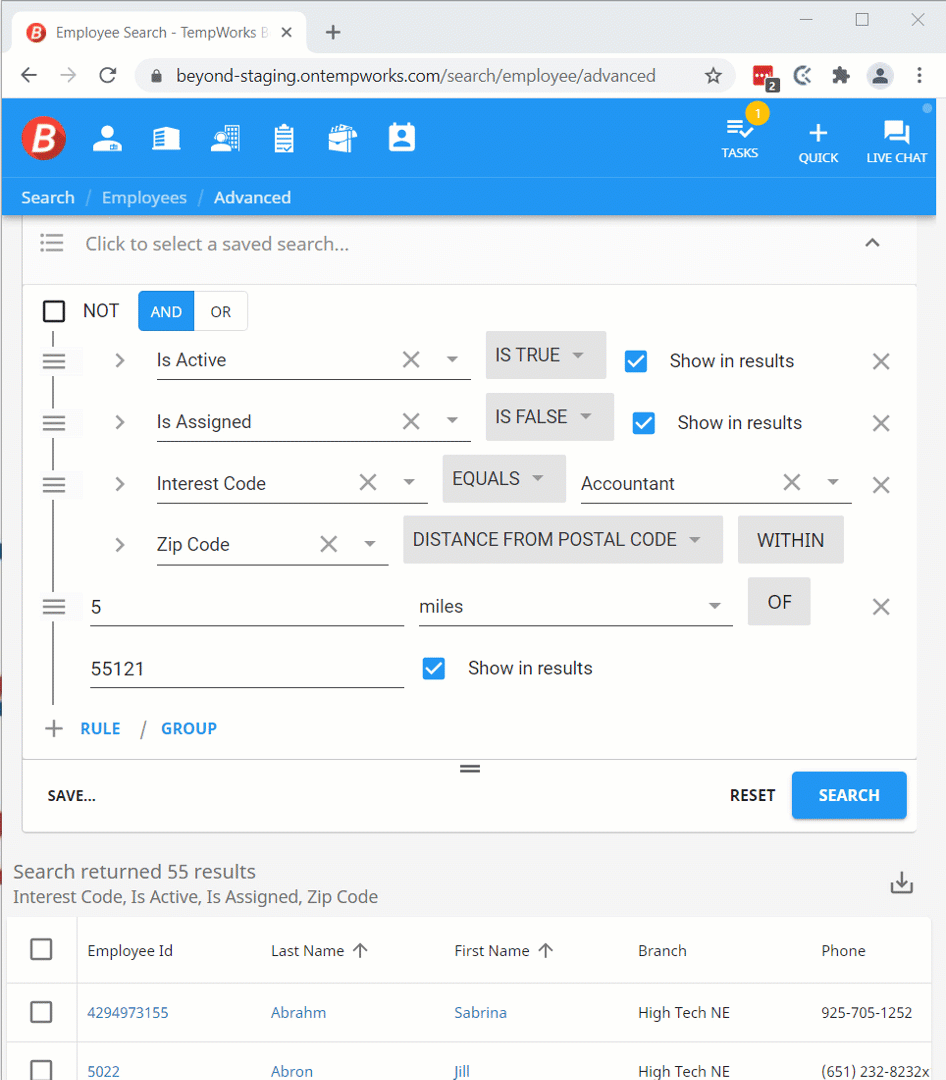Select the checkbox for employee Abrahm

(x=41, y=1012)
